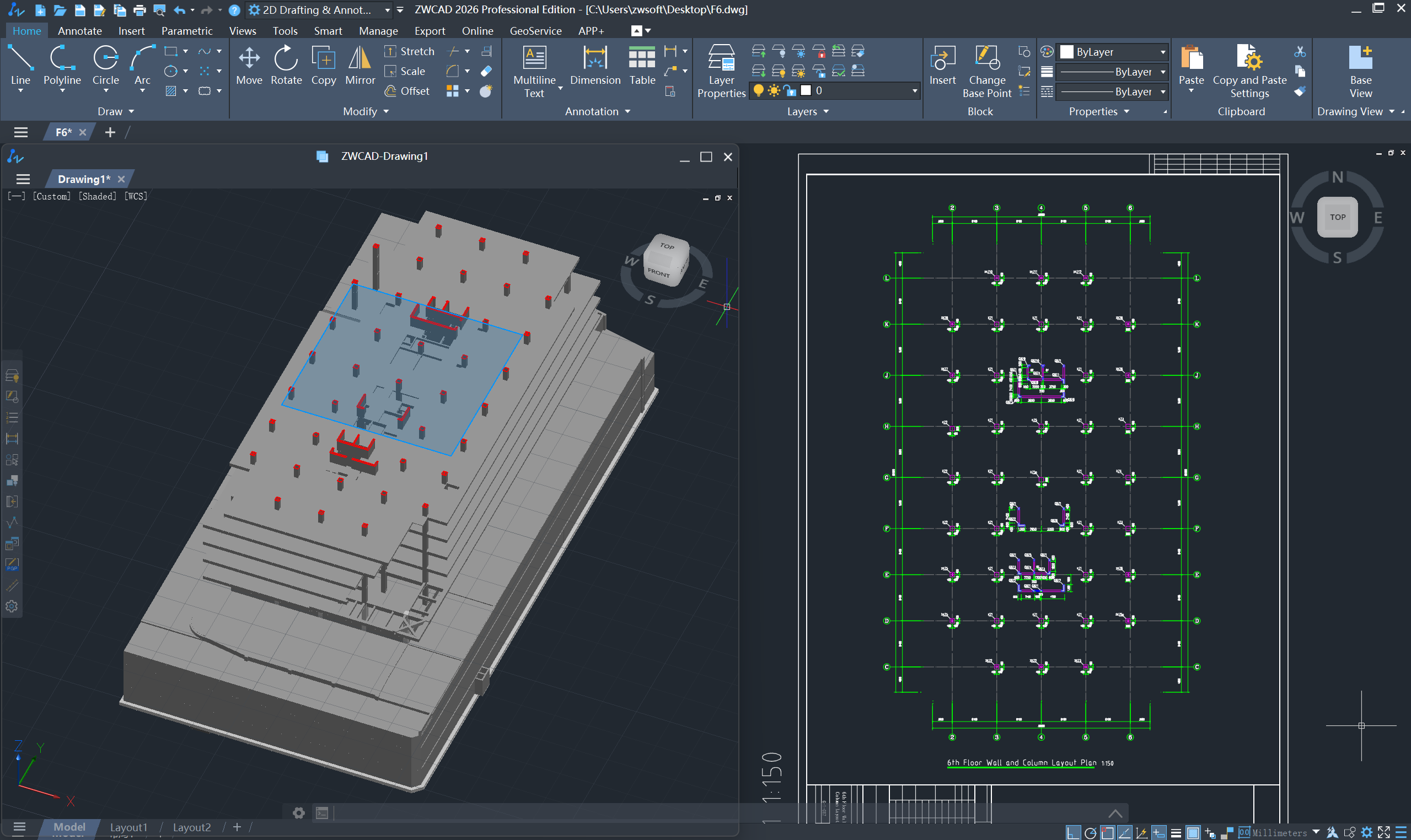Open Copy and Paste Settings
The height and width of the screenshot is (840, 1411).
[1249, 72]
